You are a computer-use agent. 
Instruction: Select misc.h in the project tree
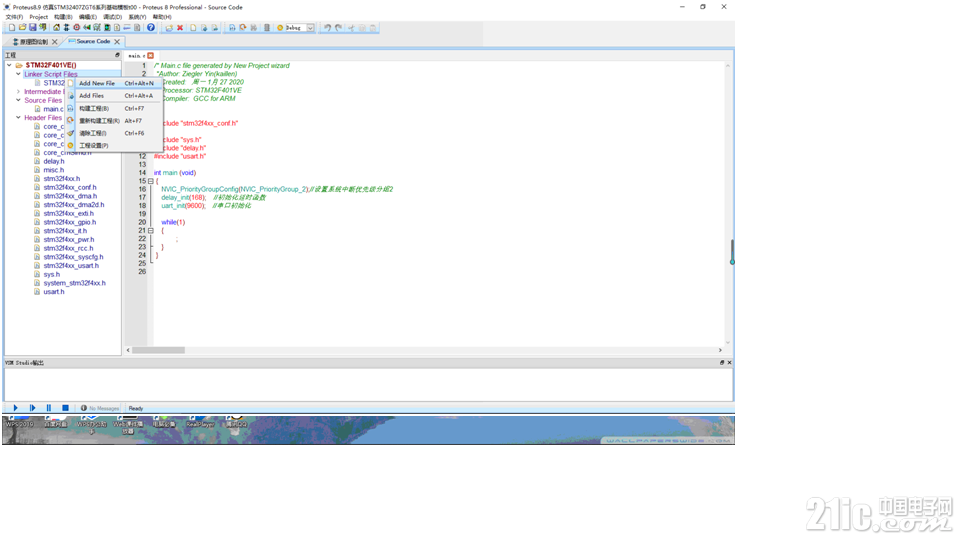pyautogui.click(x=53, y=170)
